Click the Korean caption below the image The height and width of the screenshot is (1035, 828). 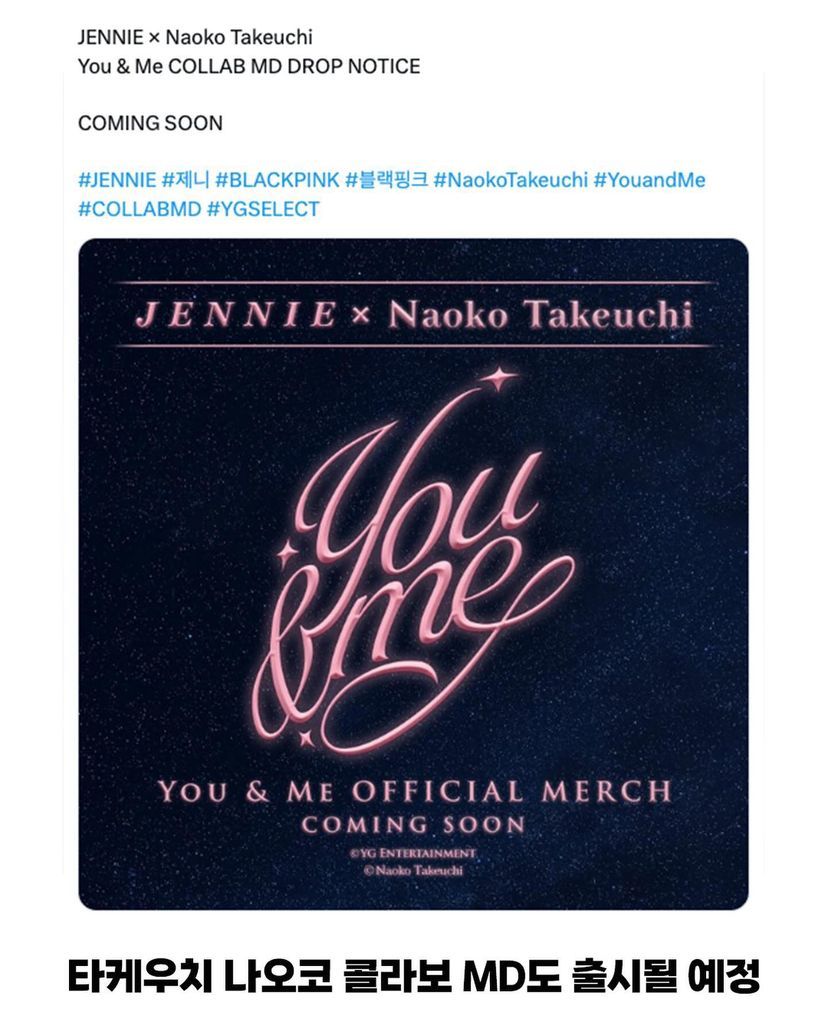pyautogui.click(x=414, y=976)
